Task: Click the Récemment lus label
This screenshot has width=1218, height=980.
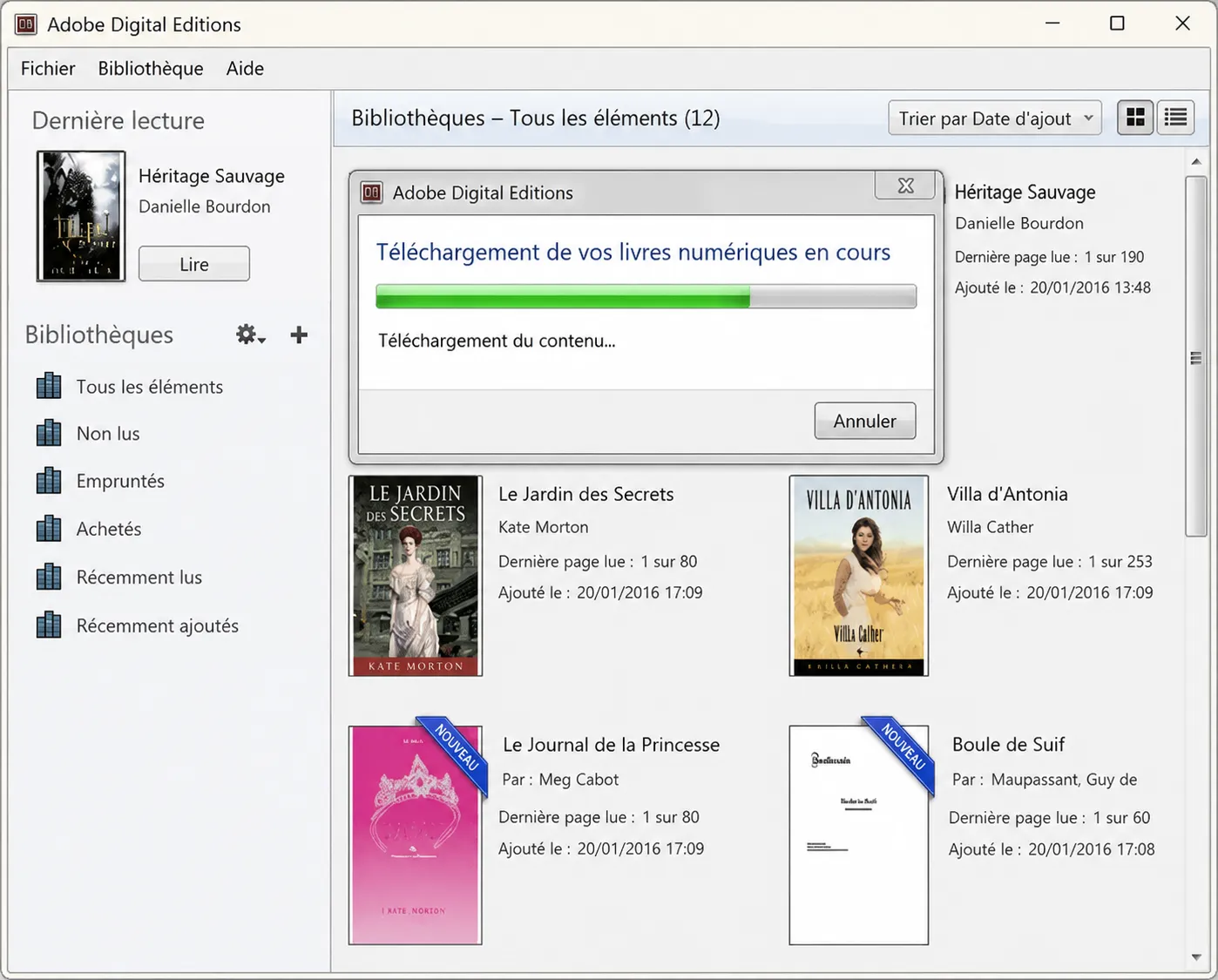Action: (139, 578)
